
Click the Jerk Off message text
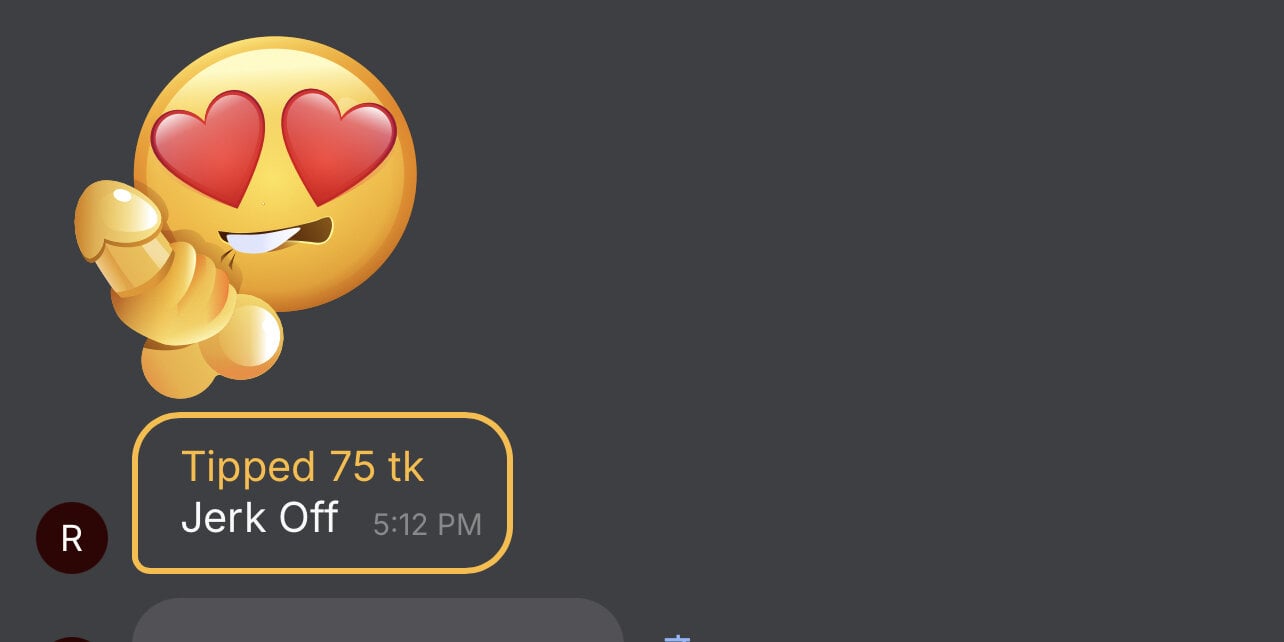point(259,518)
